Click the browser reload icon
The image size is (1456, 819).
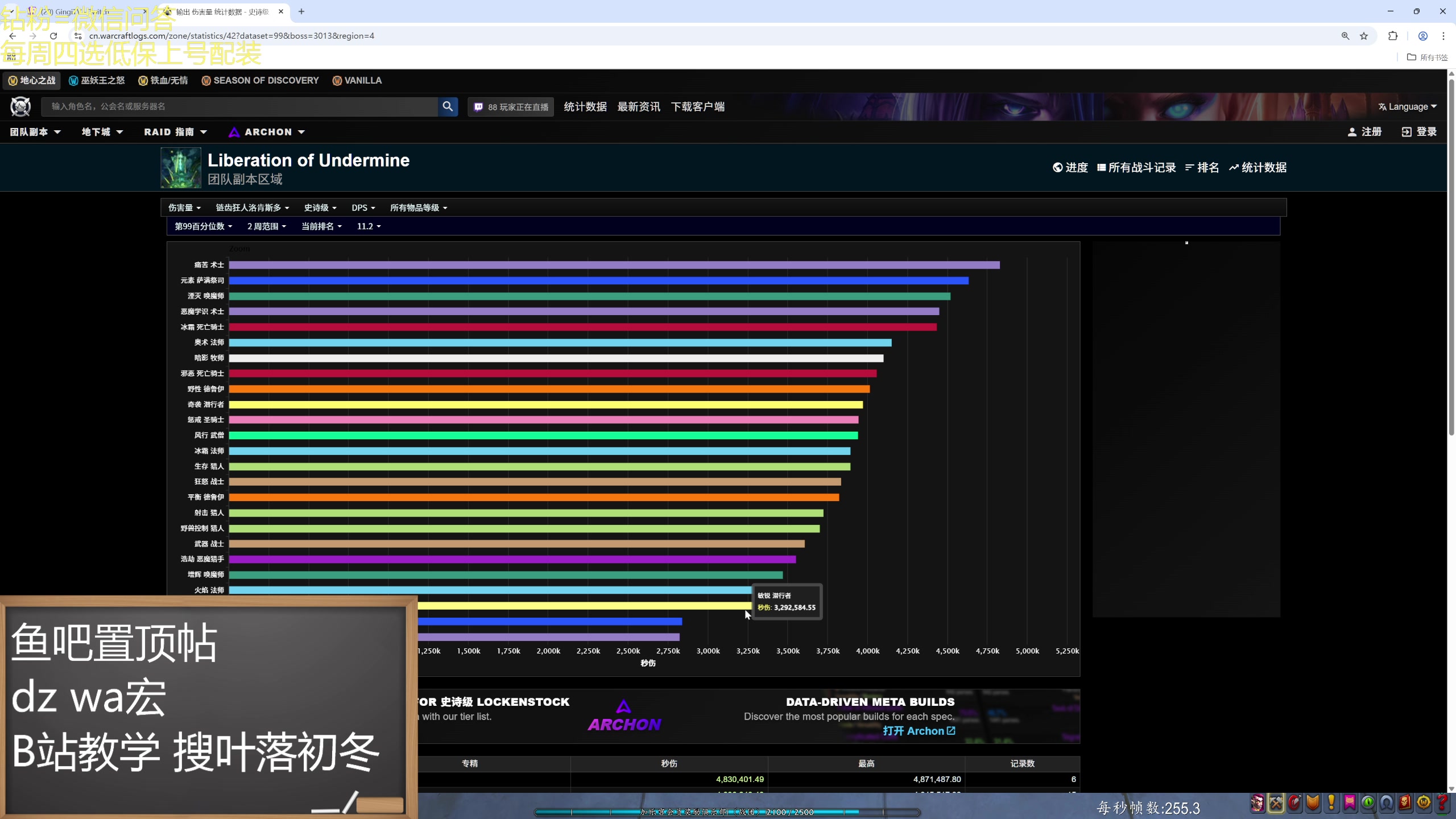53,36
